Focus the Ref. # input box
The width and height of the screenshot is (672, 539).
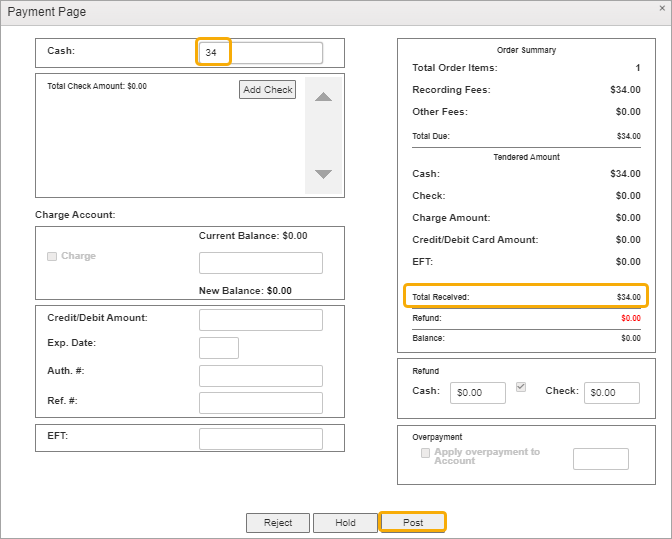(260, 403)
